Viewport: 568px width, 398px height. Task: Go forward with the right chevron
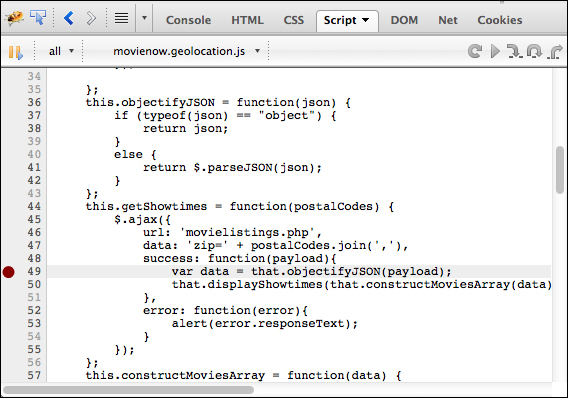pos(91,18)
